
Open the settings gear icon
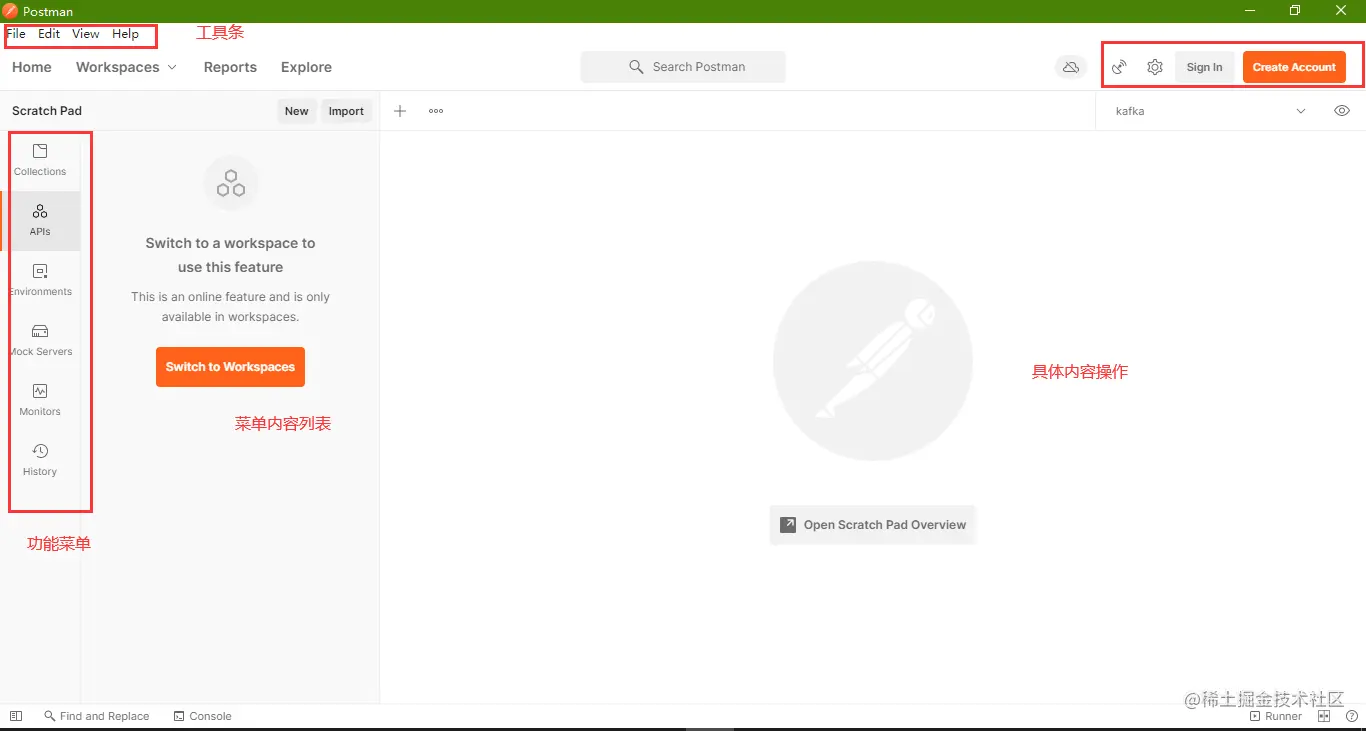[x=1155, y=67]
